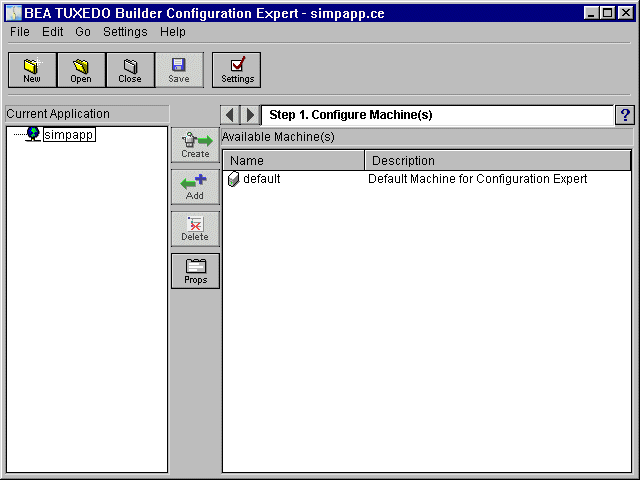Image resolution: width=640 pixels, height=480 pixels.
Task: Maximize the Configuration Expert window
Action: click(x=607, y=13)
